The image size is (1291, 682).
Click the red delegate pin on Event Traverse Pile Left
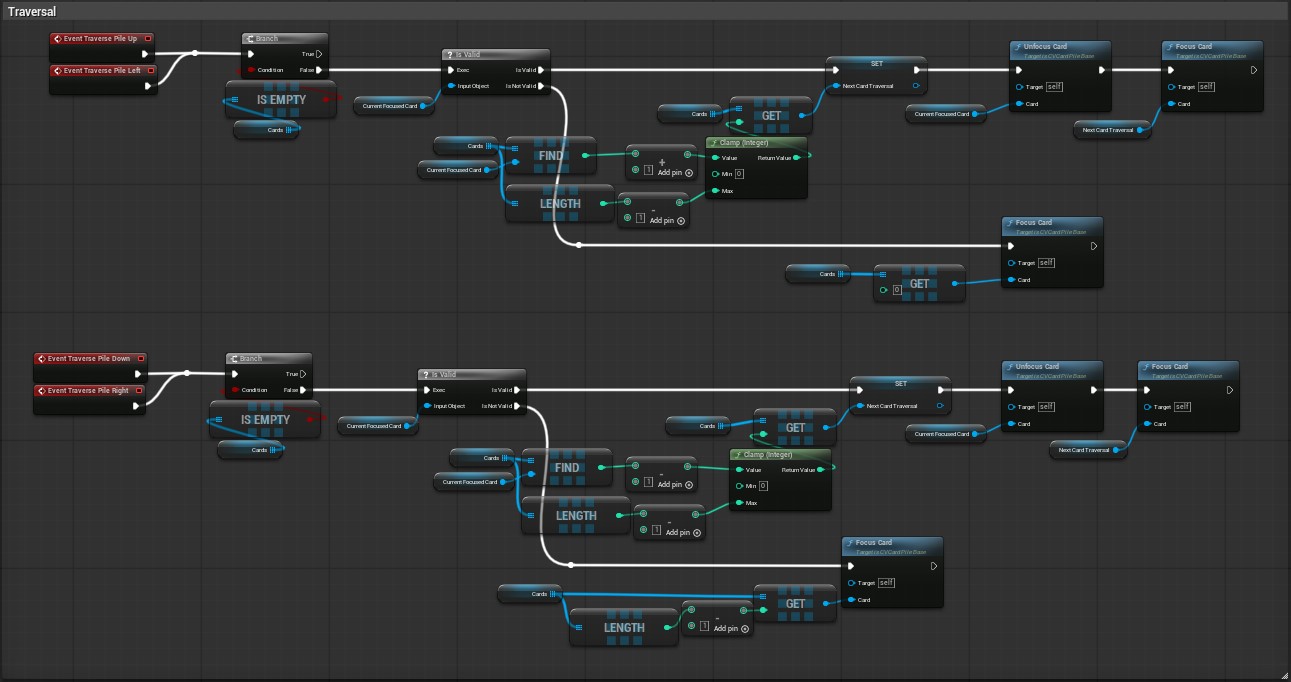click(x=148, y=71)
